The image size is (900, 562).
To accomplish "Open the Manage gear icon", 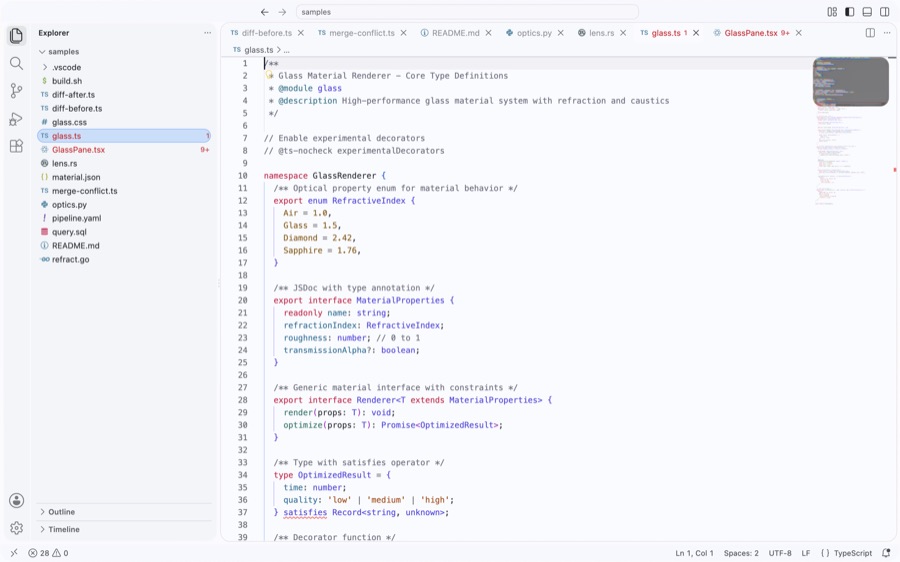I will tap(16, 528).
